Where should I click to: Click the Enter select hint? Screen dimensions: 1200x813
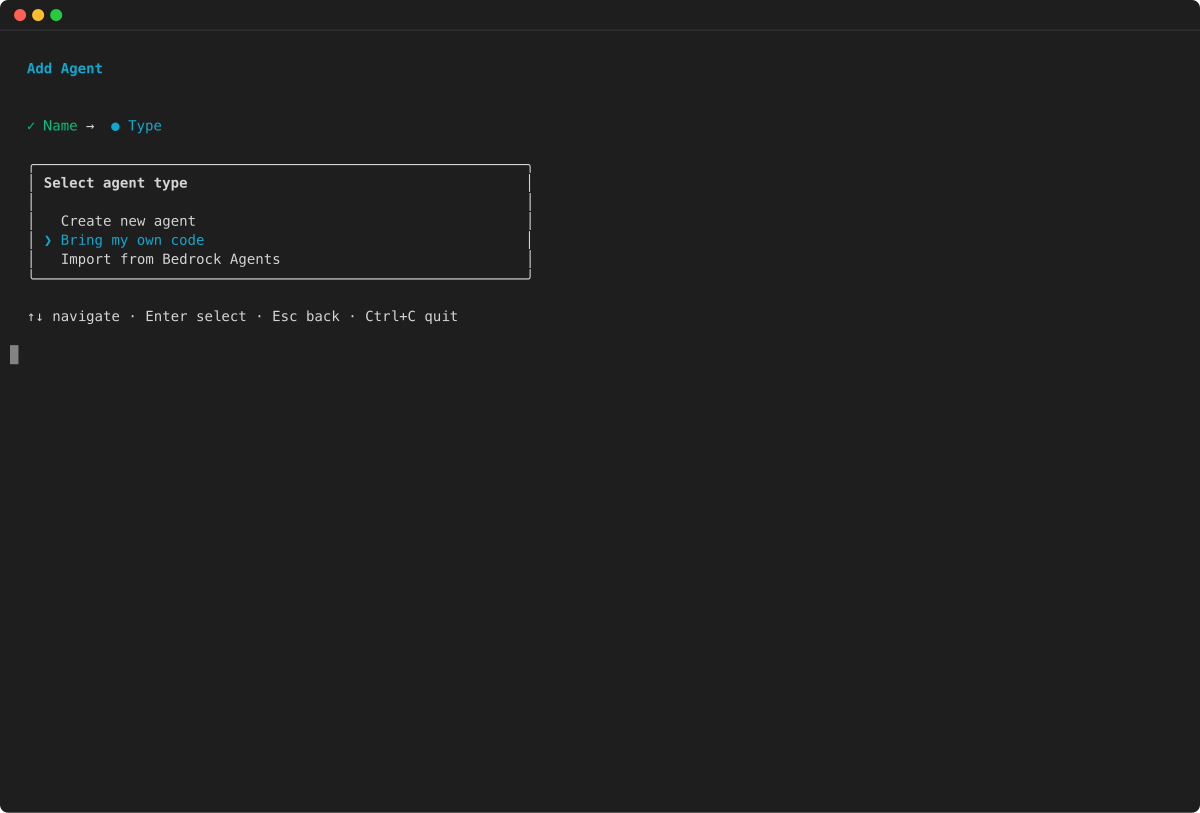click(x=196, y=316)
